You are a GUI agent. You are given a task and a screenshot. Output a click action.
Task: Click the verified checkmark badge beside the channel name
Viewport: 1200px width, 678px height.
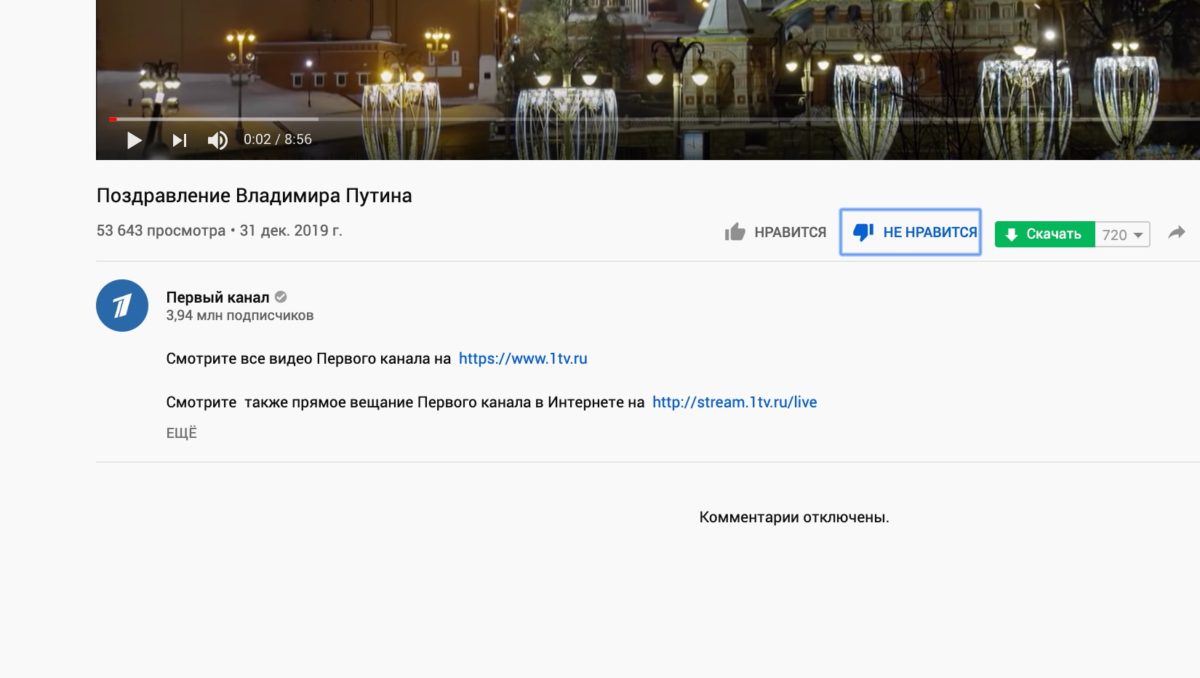tap(281, 297)
